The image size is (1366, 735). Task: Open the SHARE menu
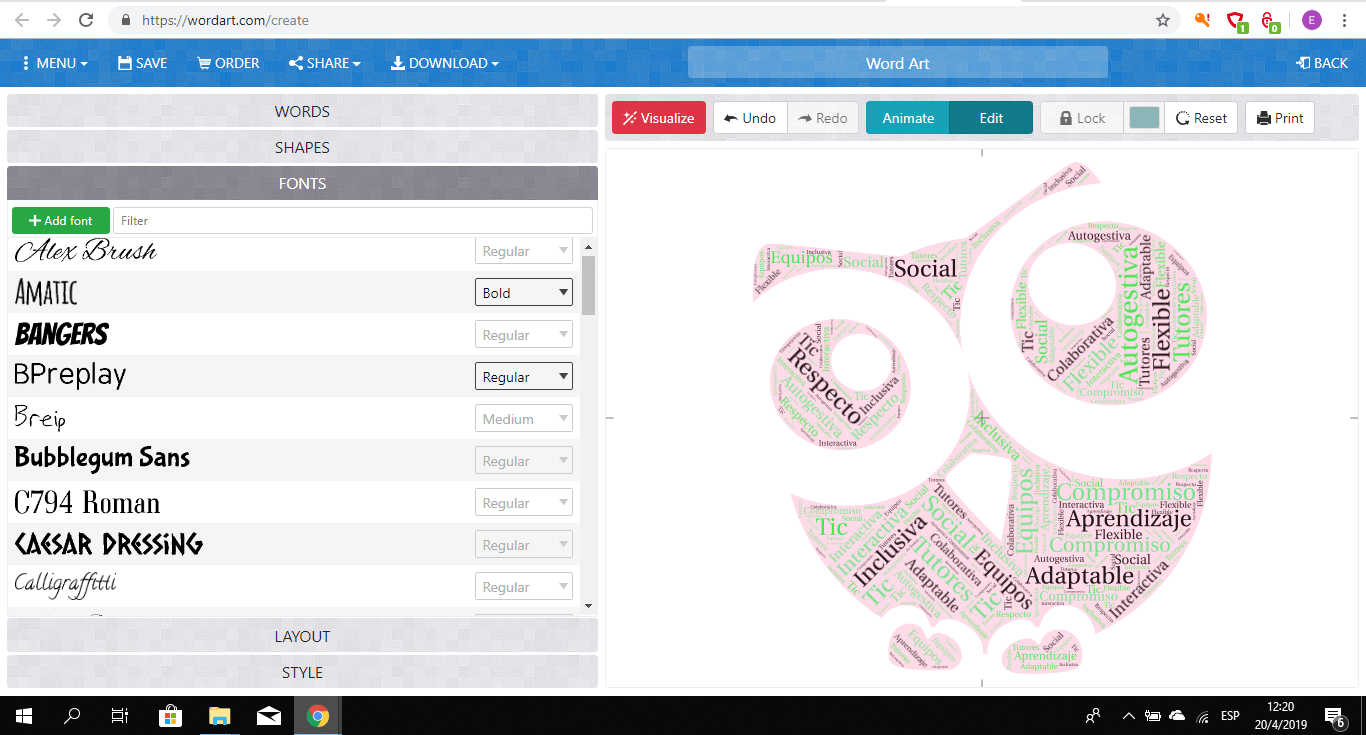[x=324, y=63]
